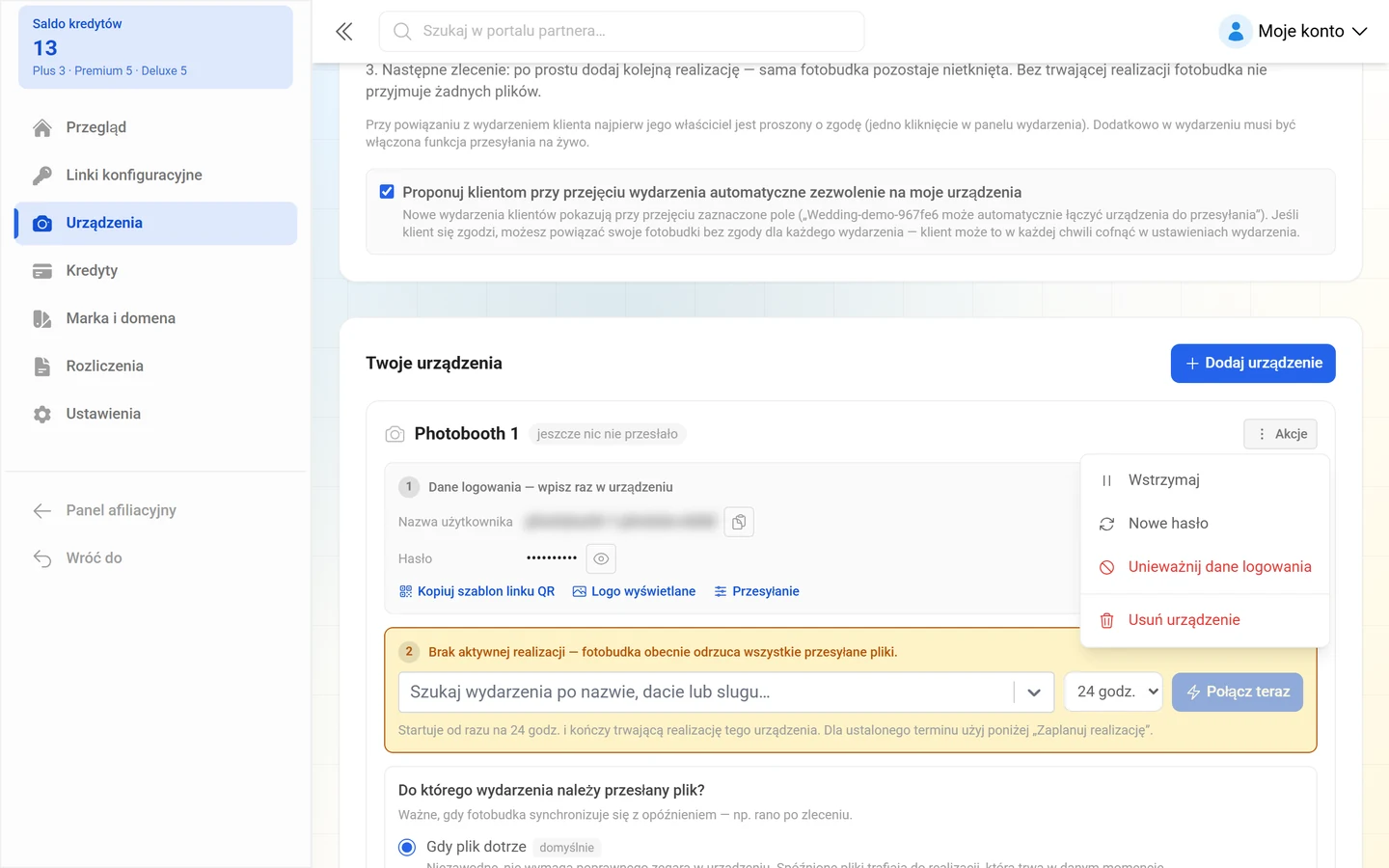
Task: Select the Gdy plik dotrze radio option
Action: (407, 847)
